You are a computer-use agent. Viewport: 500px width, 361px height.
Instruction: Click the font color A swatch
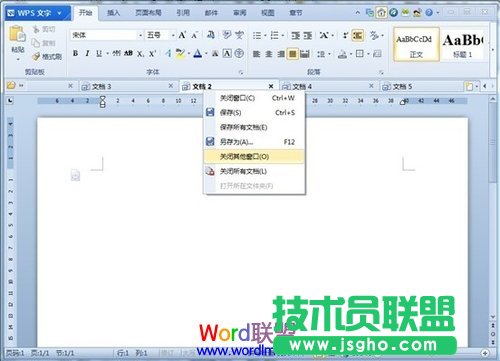click(x=198, y=53)
